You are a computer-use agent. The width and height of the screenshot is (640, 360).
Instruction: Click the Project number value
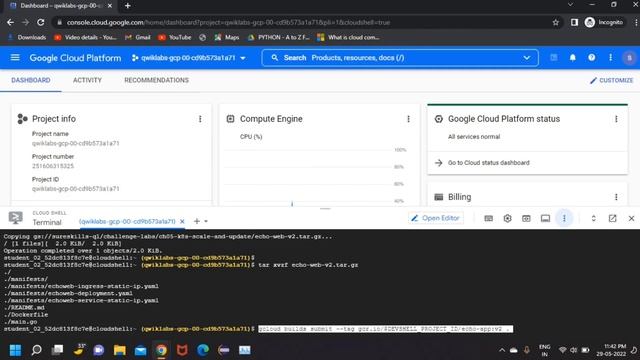point(53,166)
